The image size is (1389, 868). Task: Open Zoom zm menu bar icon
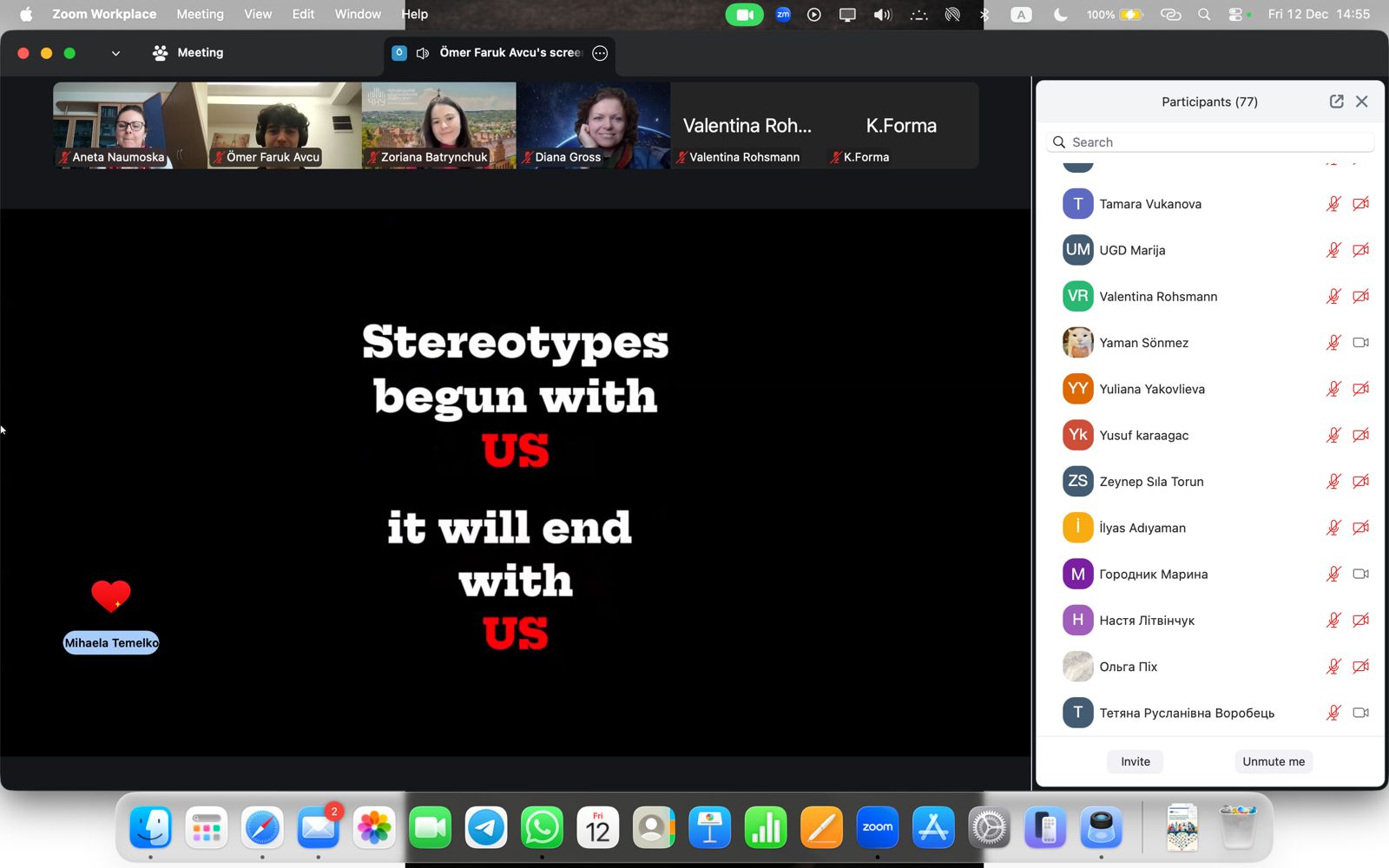(783, 15)
